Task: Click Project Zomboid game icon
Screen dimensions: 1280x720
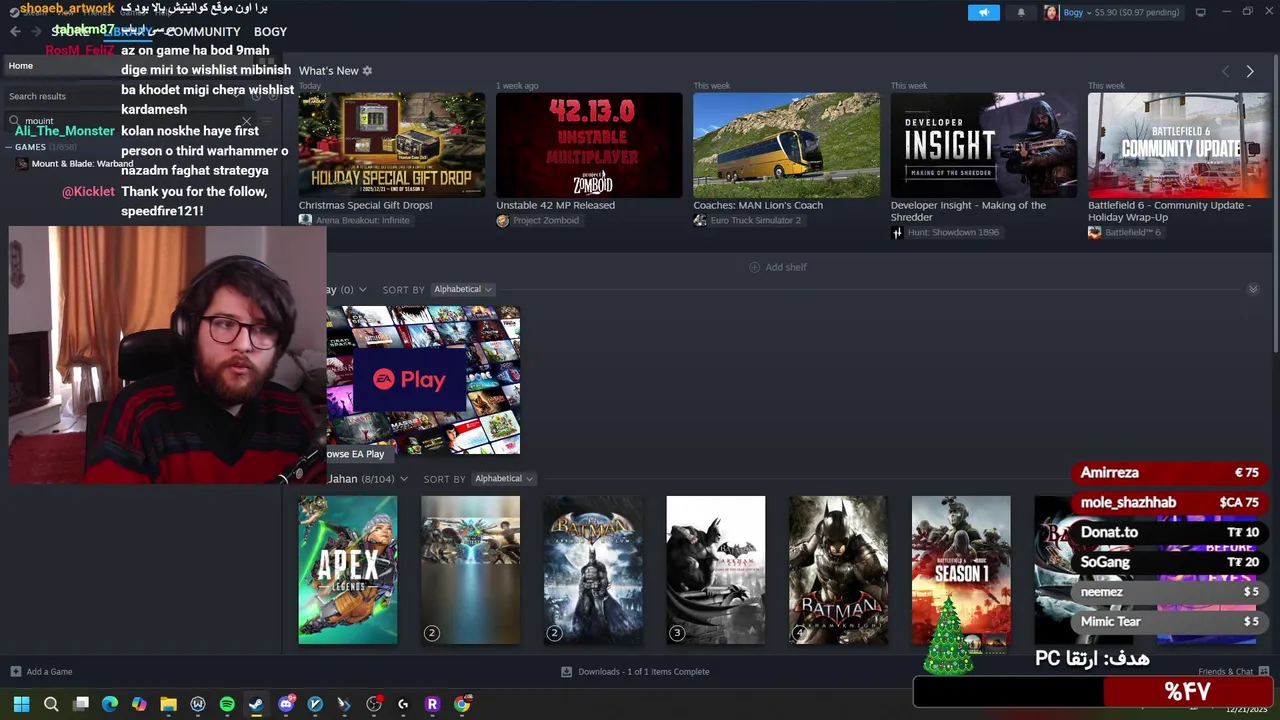Action: (503, 220)
